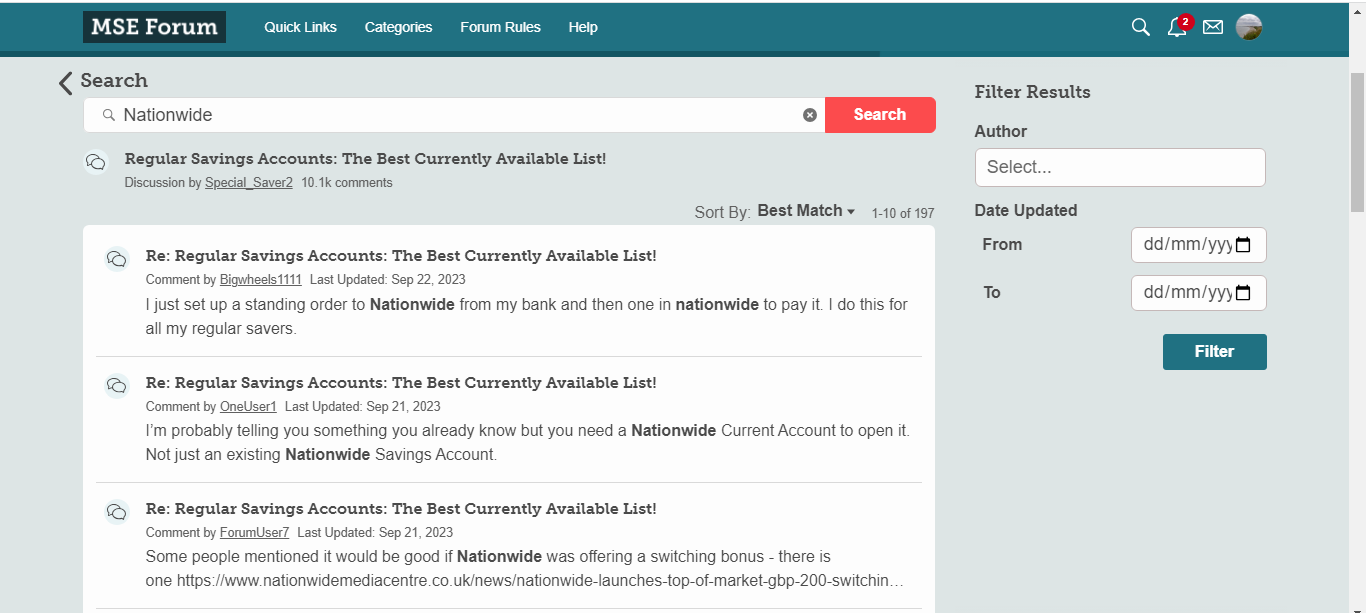Open the Forum Rules page

[500, 27]
